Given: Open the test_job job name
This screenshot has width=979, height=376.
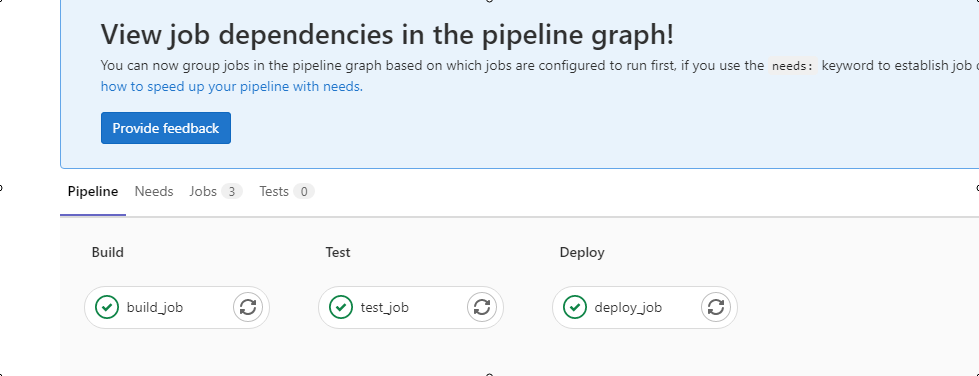Looking at the screenshot, I should click(385, 307).
